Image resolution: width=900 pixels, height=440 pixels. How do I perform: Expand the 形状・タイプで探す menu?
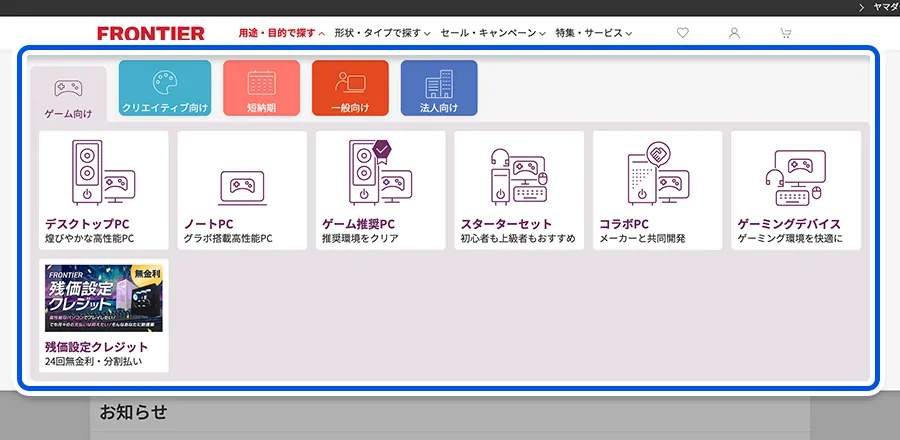(382, 33)
